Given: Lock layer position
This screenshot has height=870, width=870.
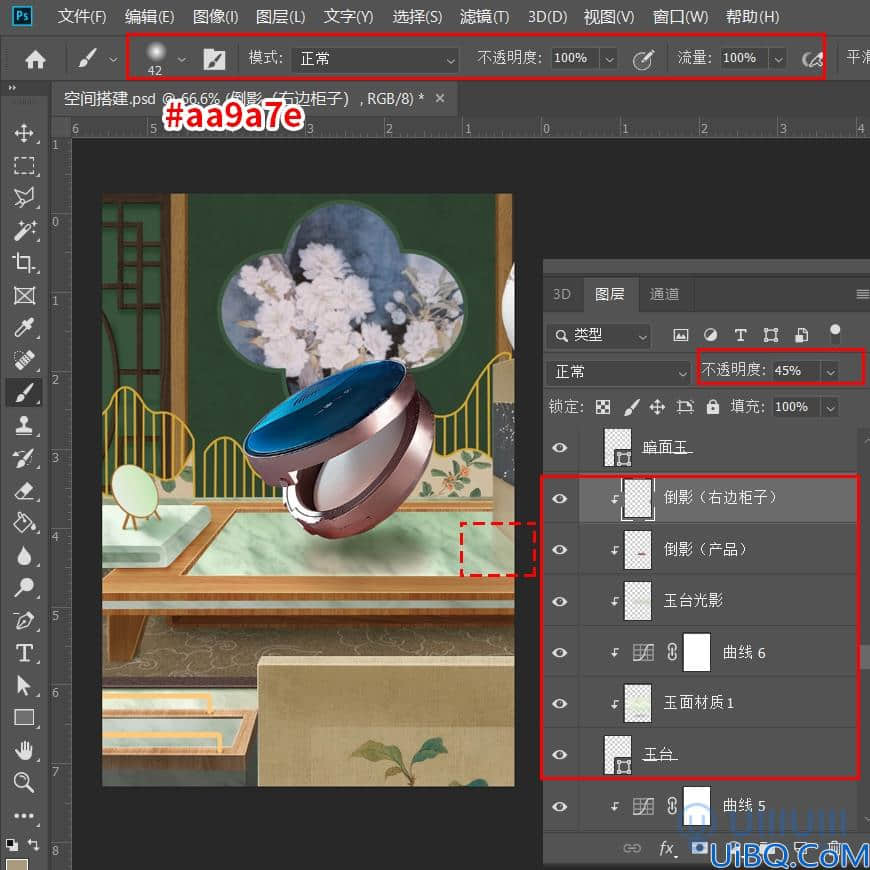Looking at the screenshot, I should pyautogui.click(x=657, y=407).
